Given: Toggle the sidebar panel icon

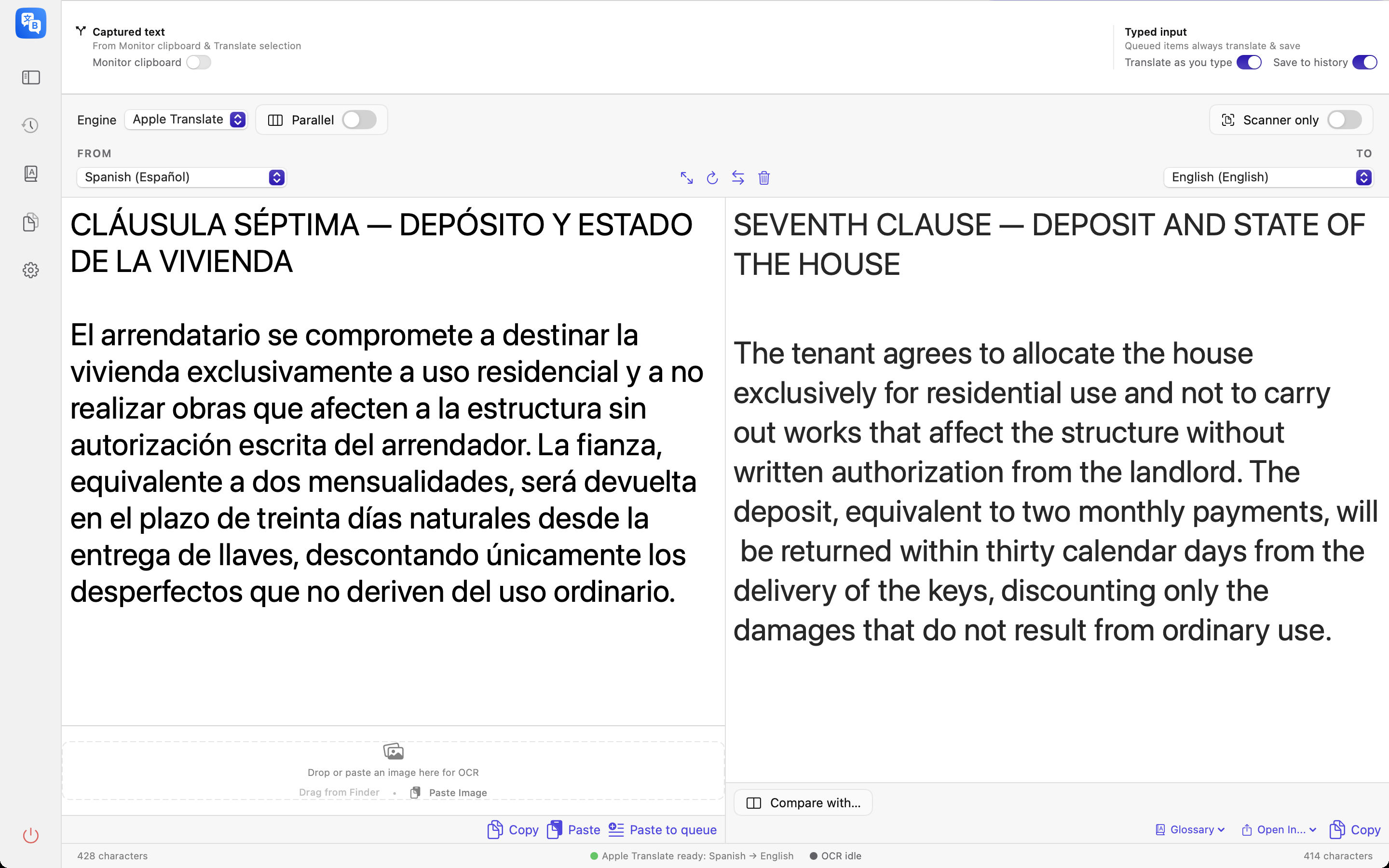Looking at the screenshot, I should tap(31, 78).
